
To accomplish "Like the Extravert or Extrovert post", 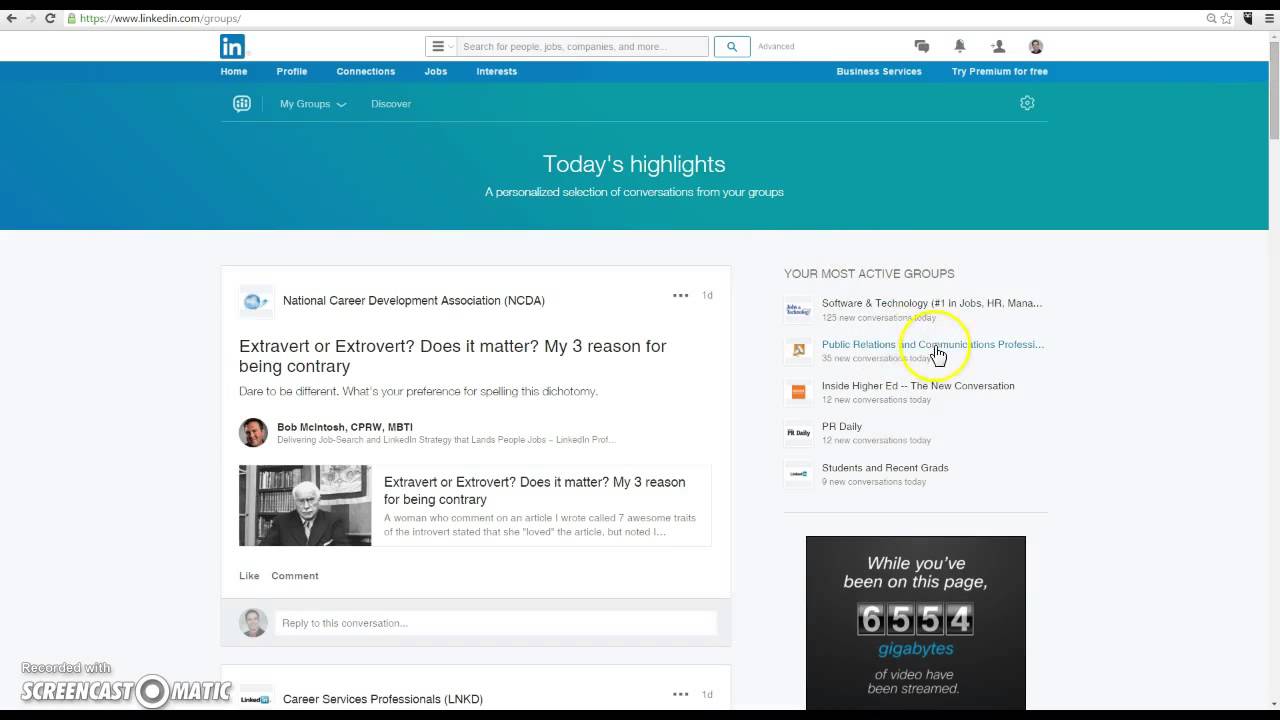I will 249,576.
